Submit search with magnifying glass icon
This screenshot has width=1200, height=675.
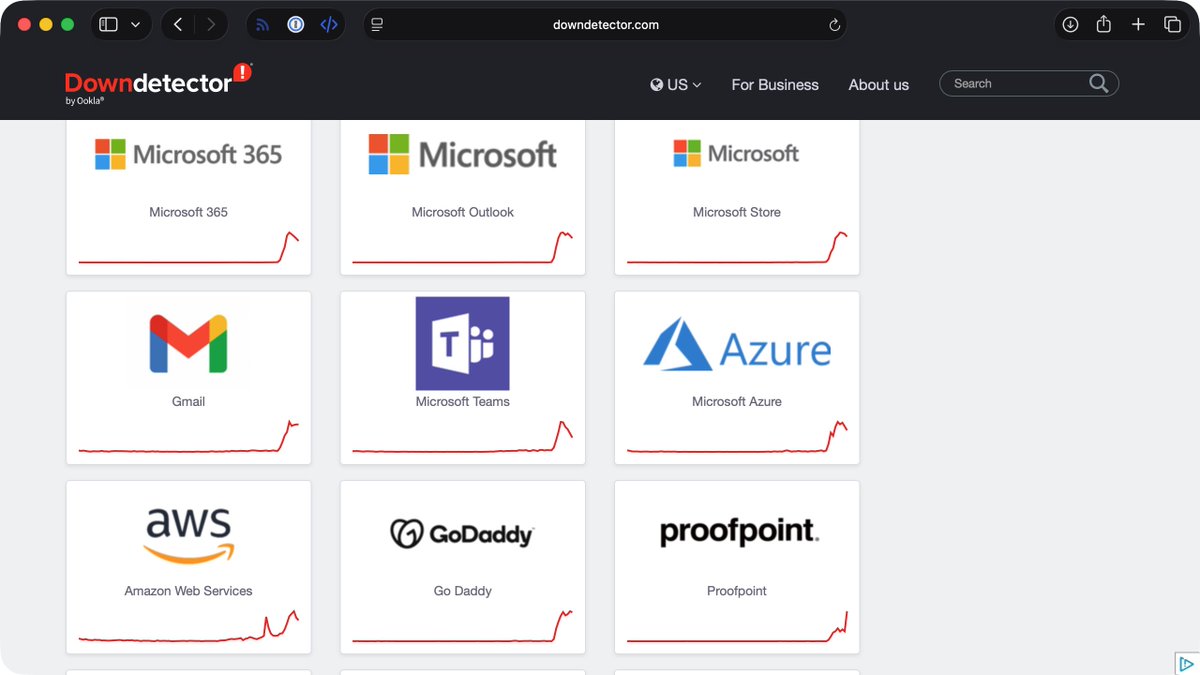click(x=1099, y=84)
